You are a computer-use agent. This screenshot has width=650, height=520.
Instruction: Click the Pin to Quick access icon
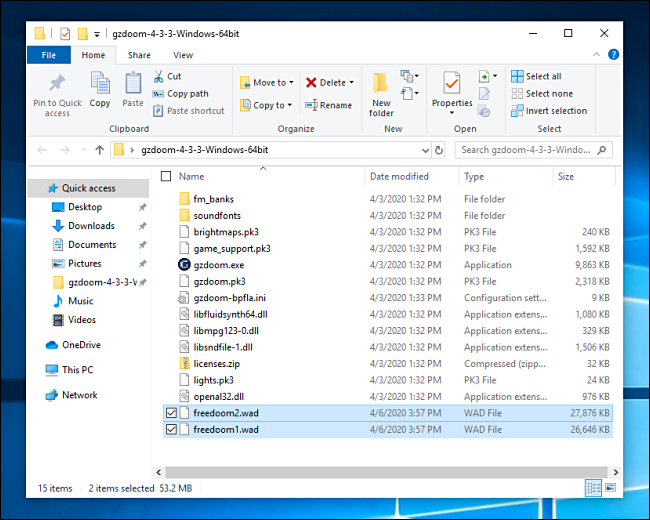coord(57,84)
